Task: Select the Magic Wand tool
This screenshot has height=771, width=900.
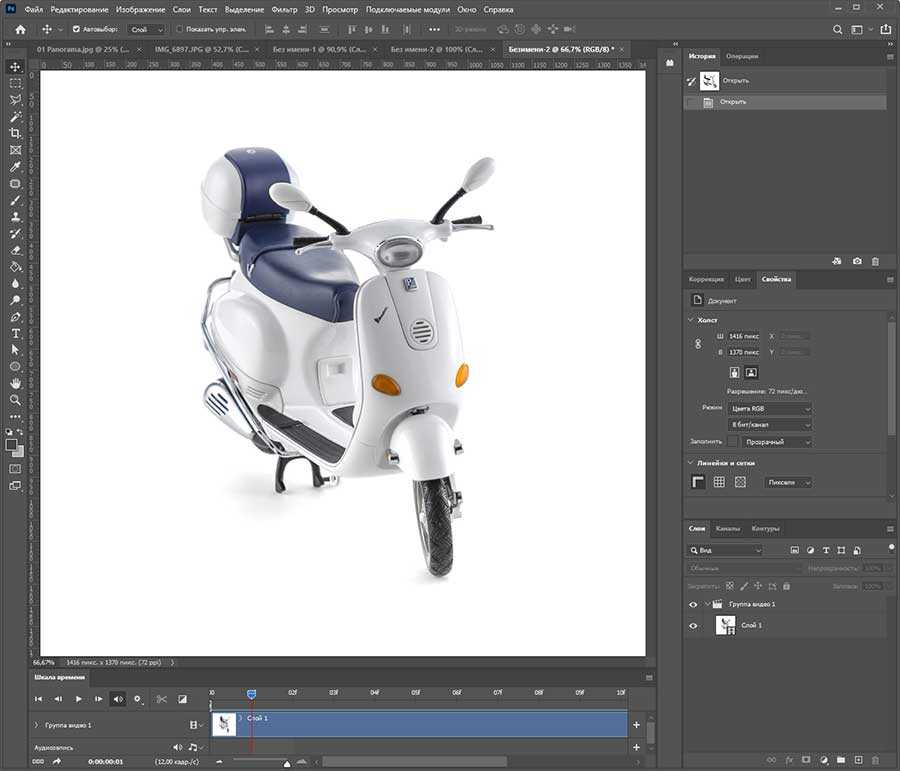Action: (x=15, y=117)
